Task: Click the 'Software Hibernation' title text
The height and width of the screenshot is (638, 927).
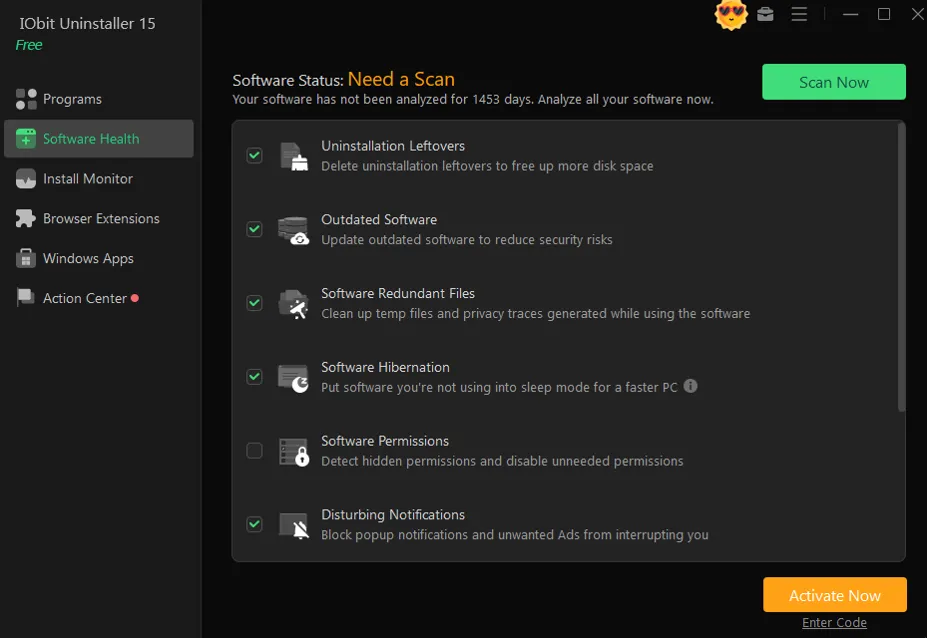Action: point(385,367)
